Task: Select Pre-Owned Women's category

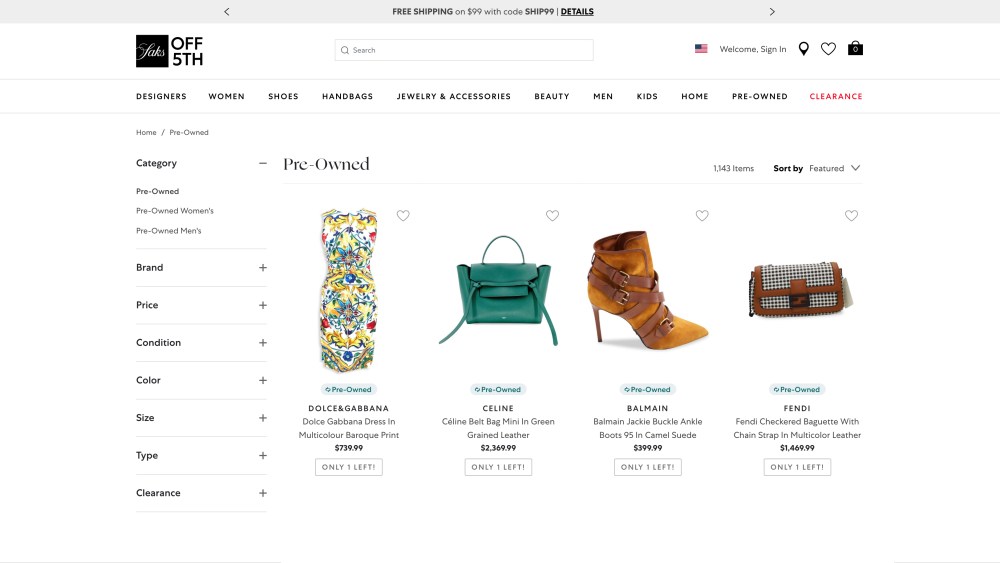Action: [175, 211]
